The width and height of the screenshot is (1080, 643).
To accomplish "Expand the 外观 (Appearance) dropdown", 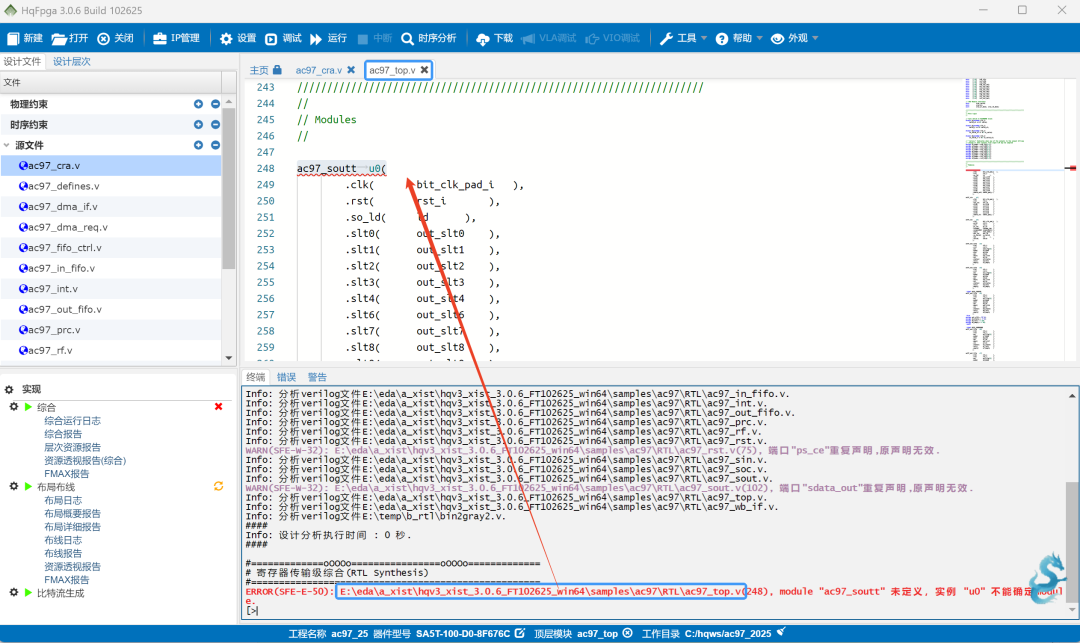I will (795, 38).
